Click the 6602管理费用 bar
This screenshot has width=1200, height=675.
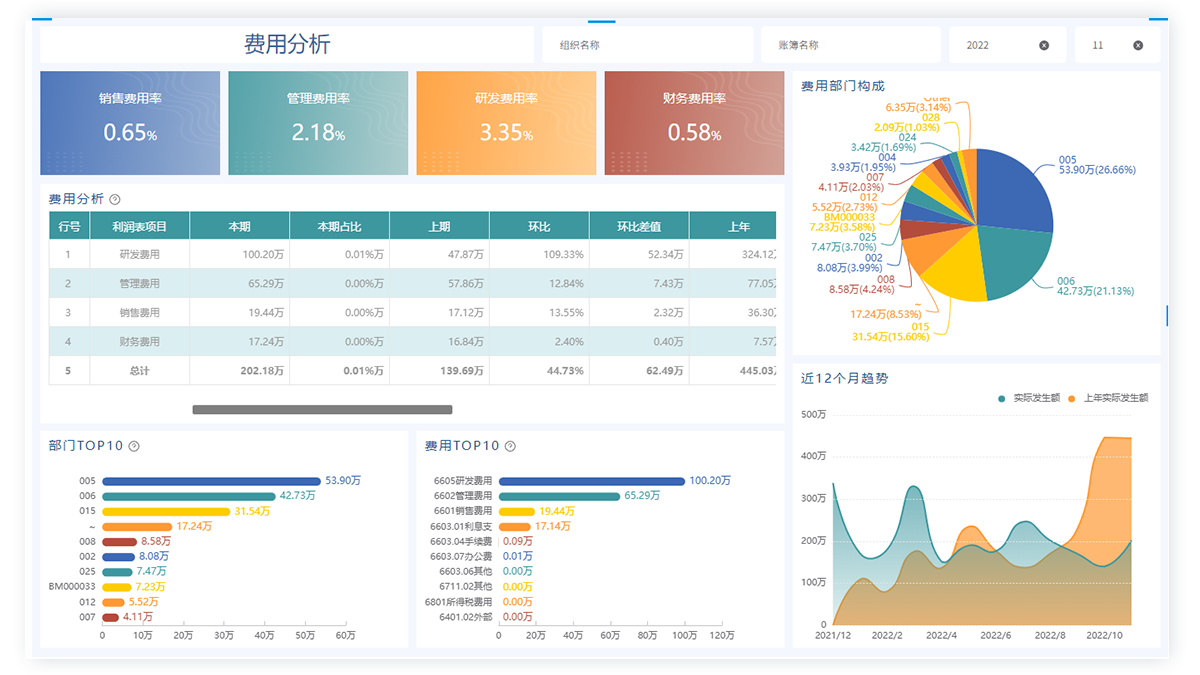[x=559, y=496]
